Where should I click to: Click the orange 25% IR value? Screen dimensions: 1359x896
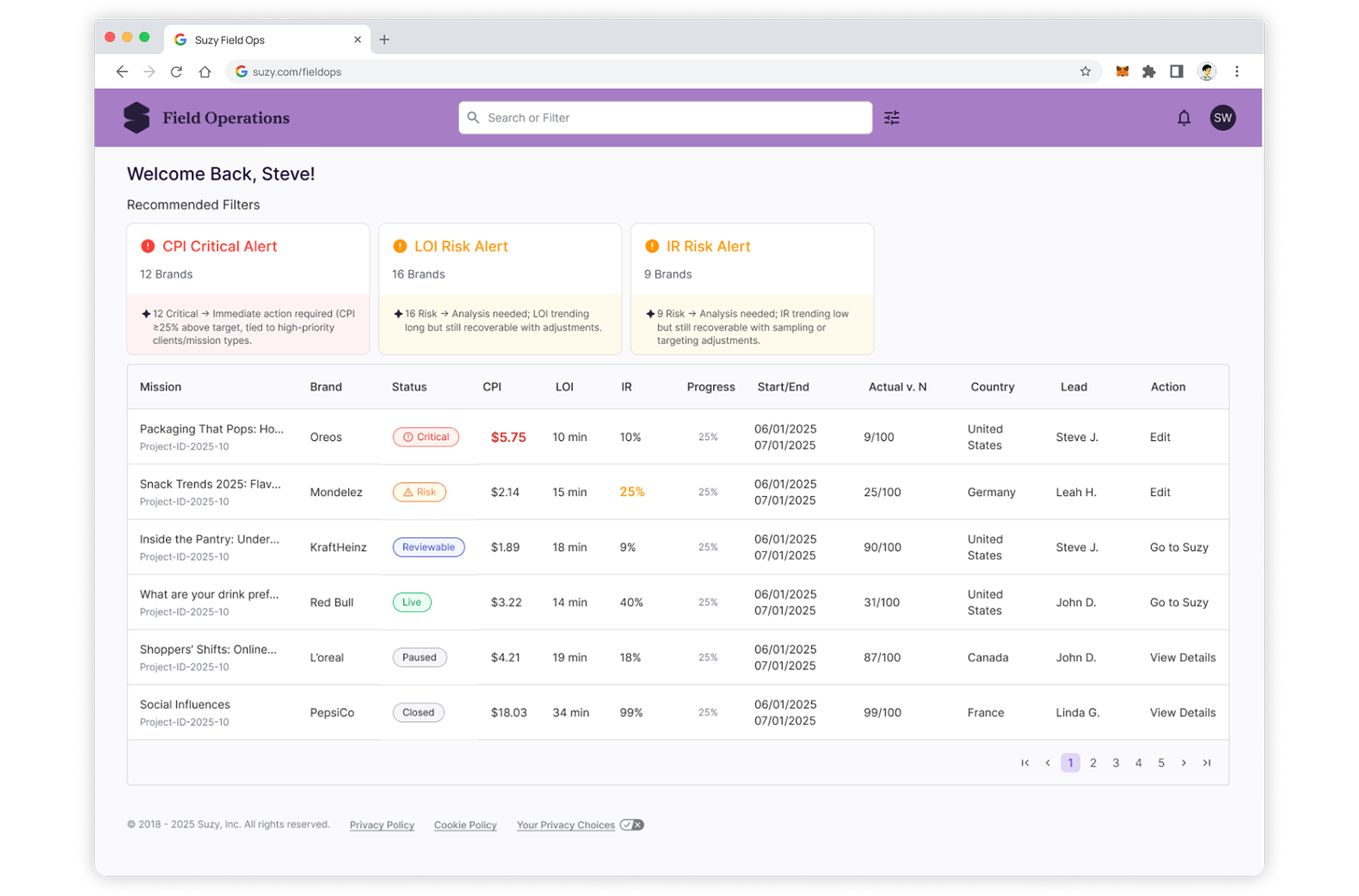pos(631,492)
